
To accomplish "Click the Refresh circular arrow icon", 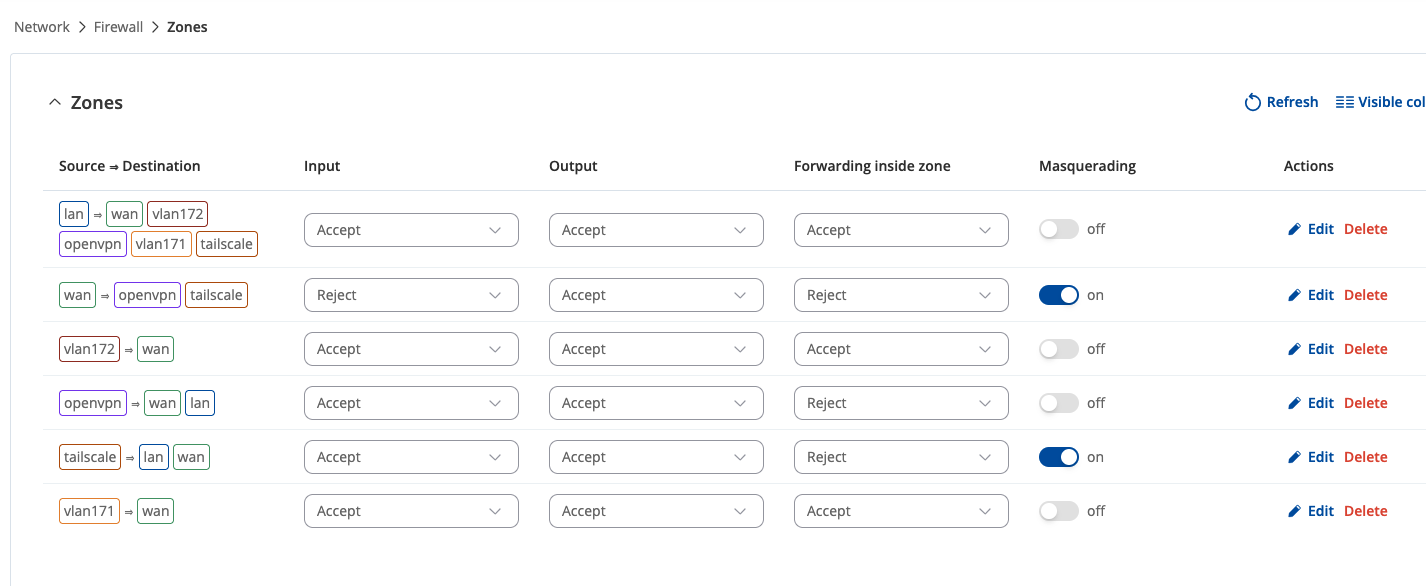I will pos(1252,102).
